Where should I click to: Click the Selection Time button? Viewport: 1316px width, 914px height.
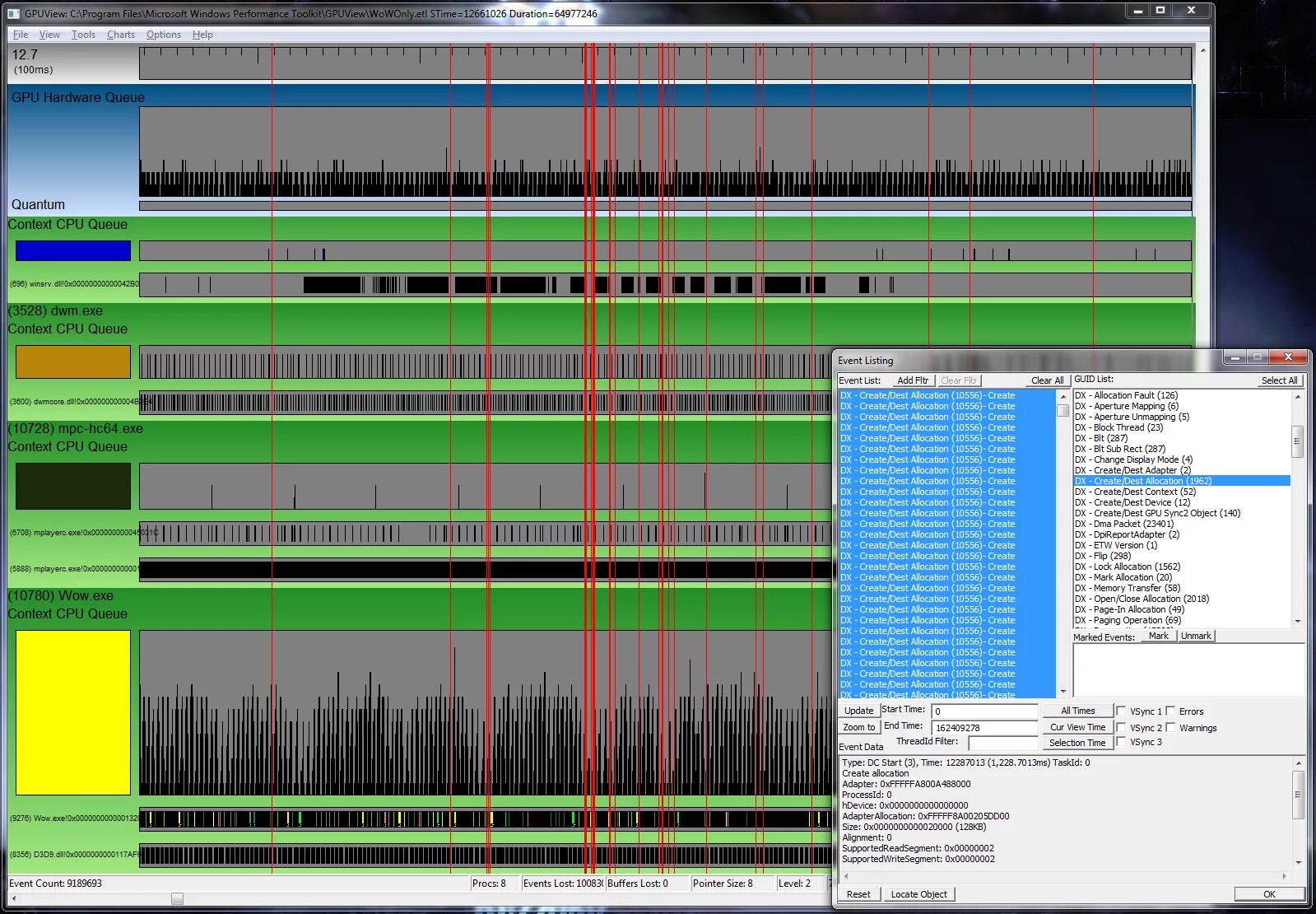[x=1077, y=743]
